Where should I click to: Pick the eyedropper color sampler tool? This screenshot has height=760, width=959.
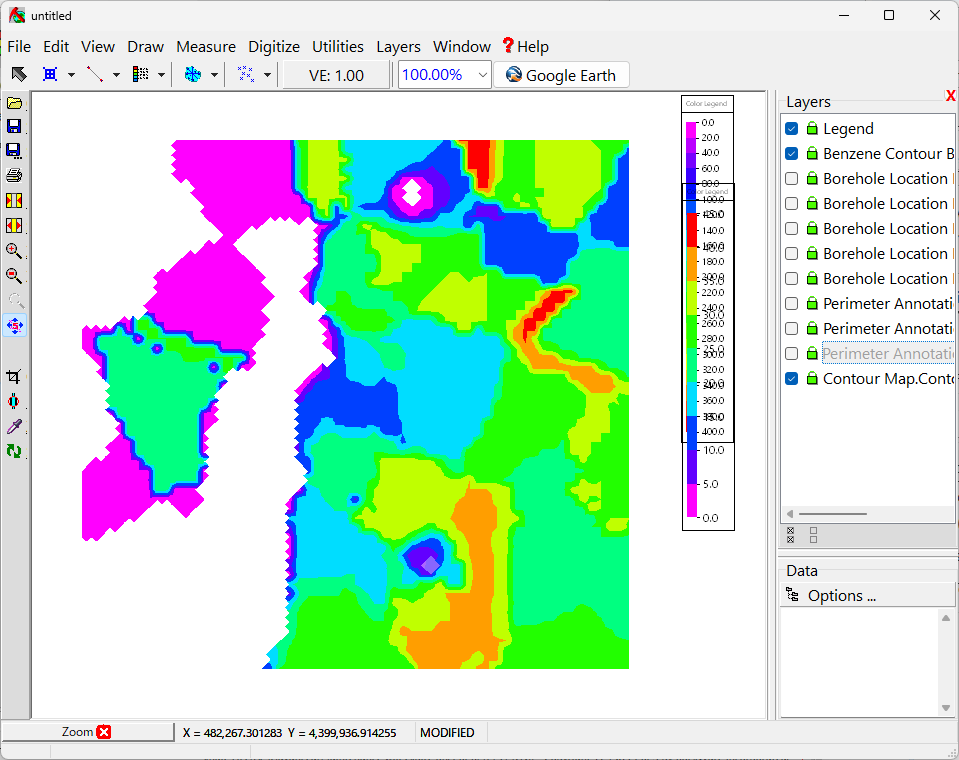coord(14,427)
